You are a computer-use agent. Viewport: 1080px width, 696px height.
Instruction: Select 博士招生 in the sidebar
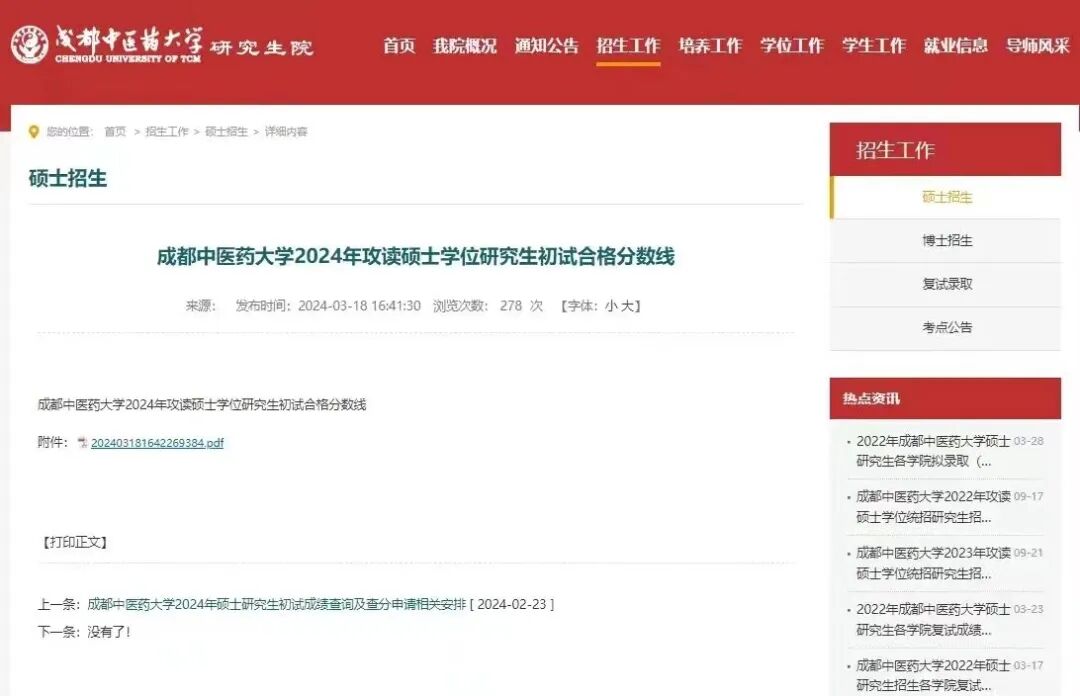[946, 240]
